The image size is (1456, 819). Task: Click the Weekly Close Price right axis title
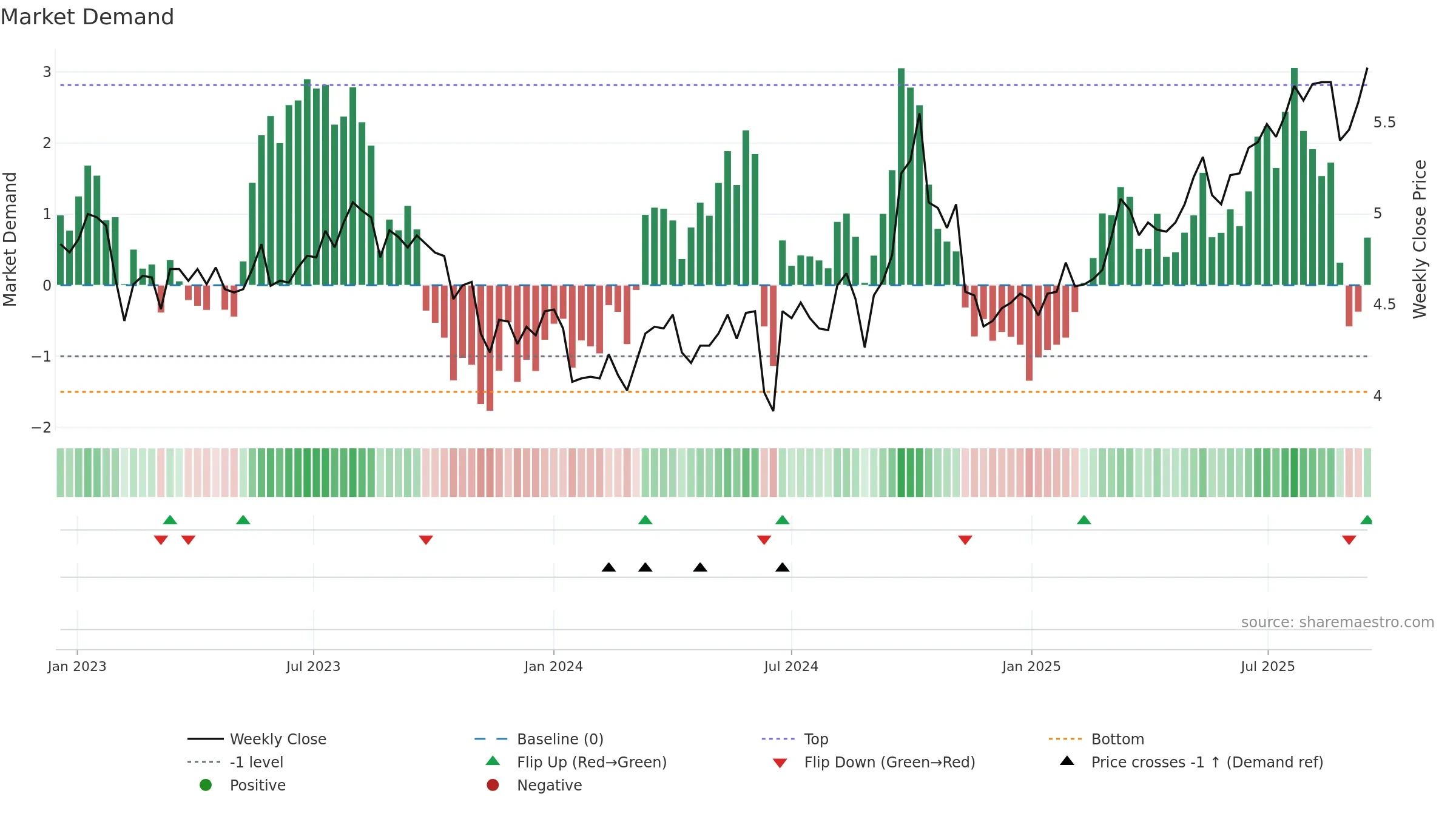pyautogui.click(x=1420, y=239)
